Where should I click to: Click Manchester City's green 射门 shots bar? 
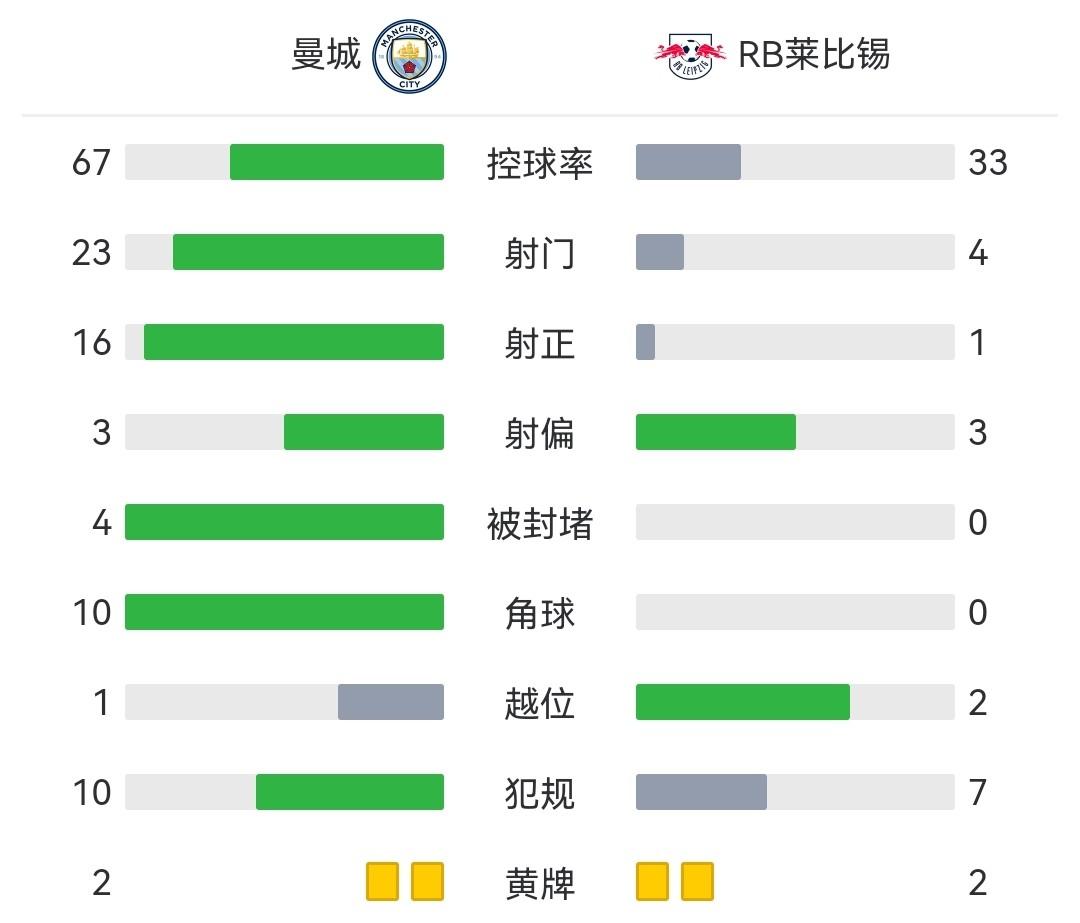point(308,252)
